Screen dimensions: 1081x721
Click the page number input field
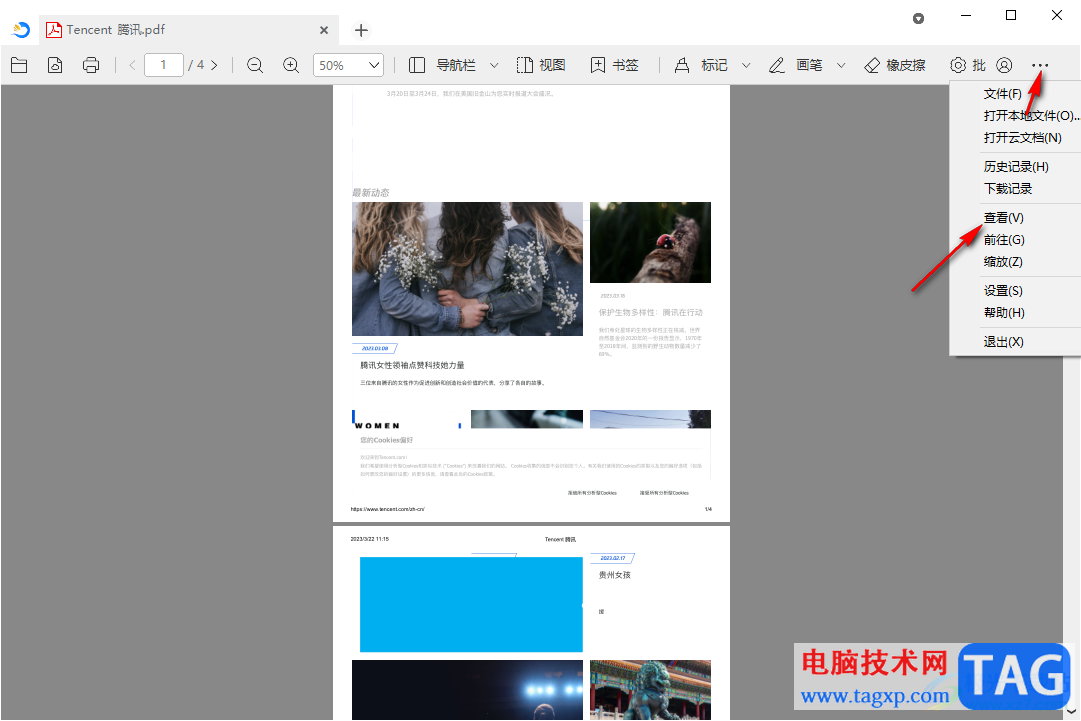click(163, 65)
